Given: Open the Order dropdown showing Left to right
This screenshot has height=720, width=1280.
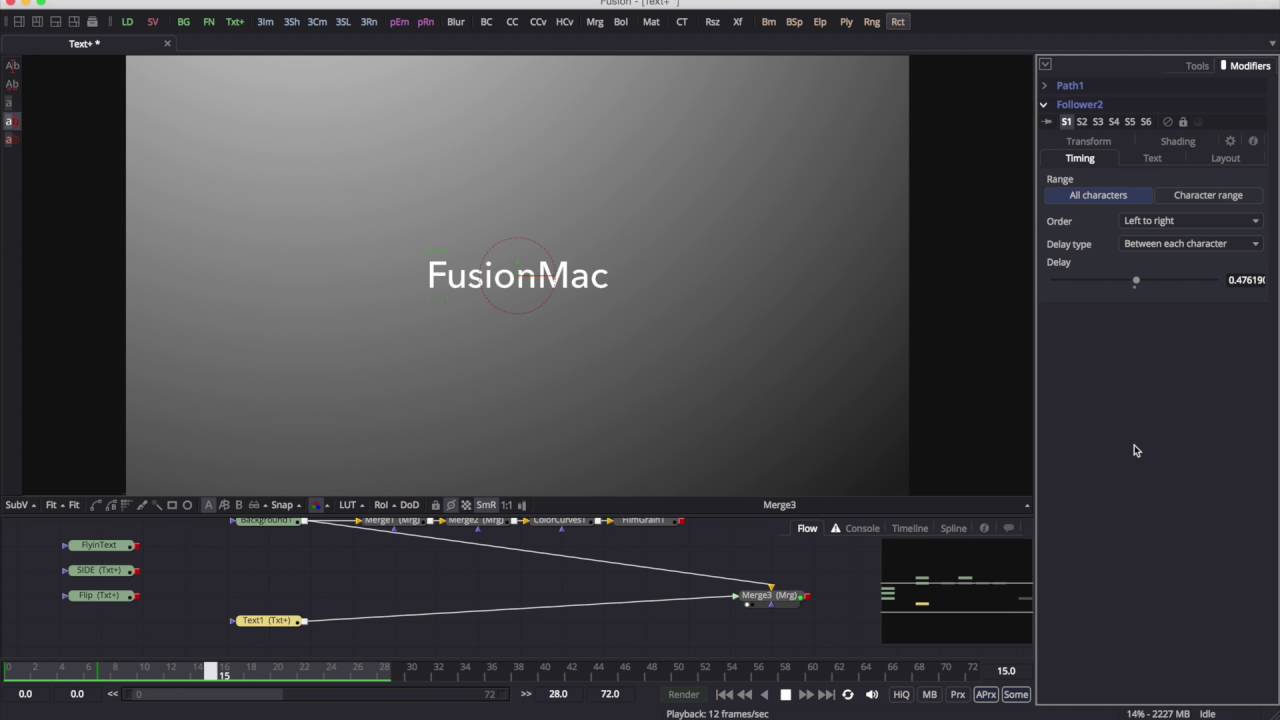Looking at the screenshot, I should click(1191, 221).
